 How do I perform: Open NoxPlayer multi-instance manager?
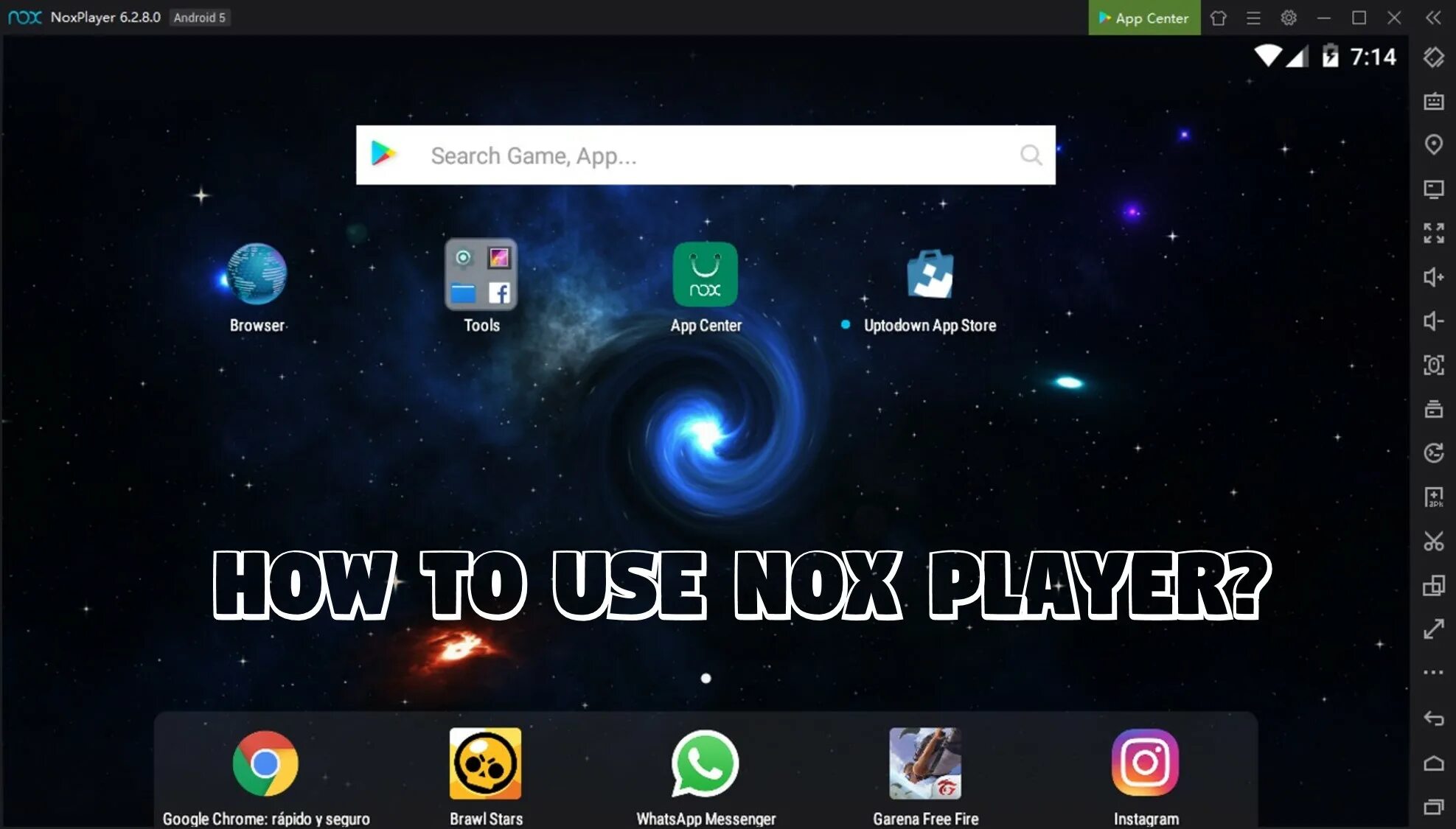click(x=1433, y=585)
